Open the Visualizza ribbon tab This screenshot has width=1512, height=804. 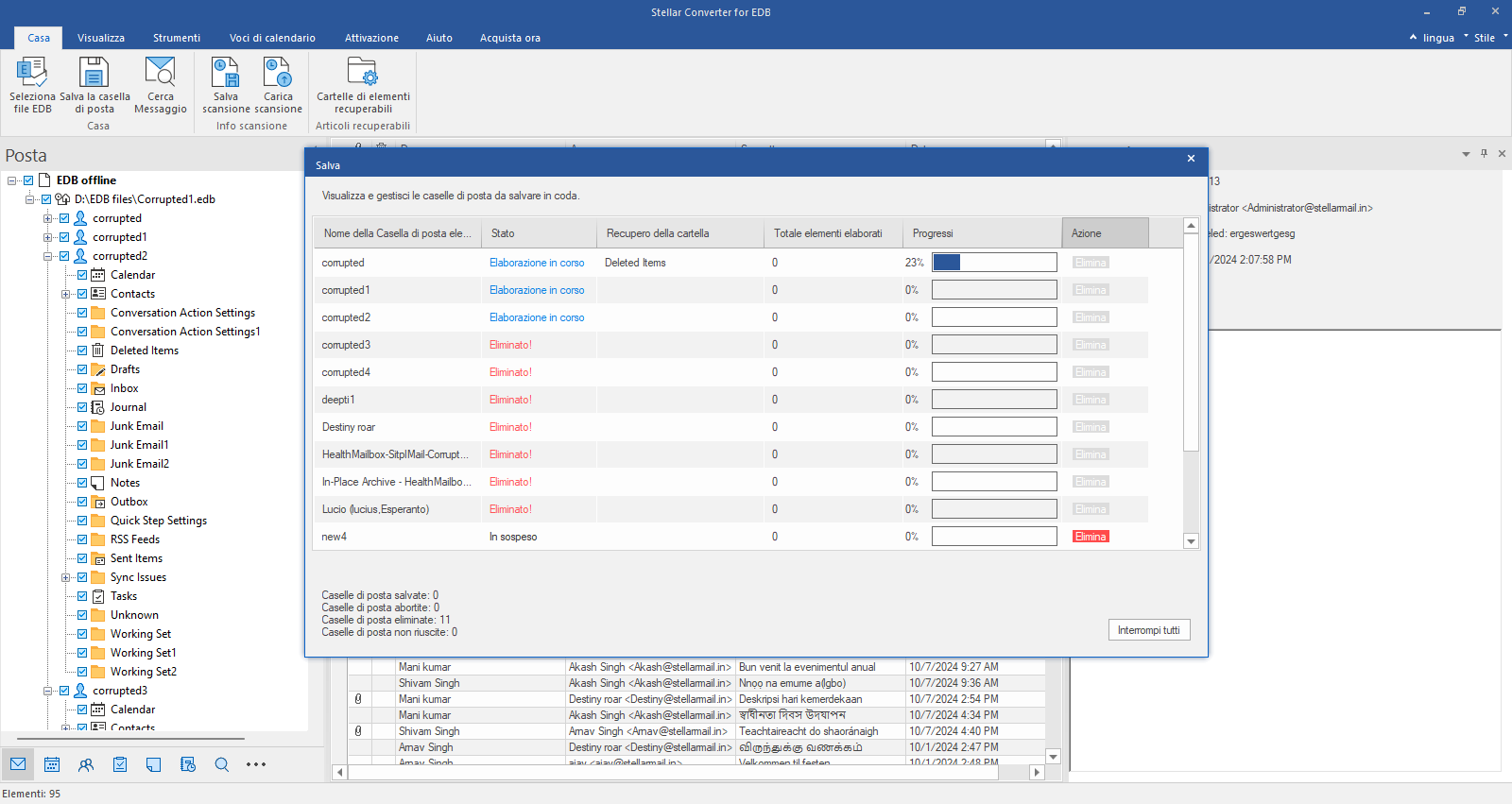point(101,38)
